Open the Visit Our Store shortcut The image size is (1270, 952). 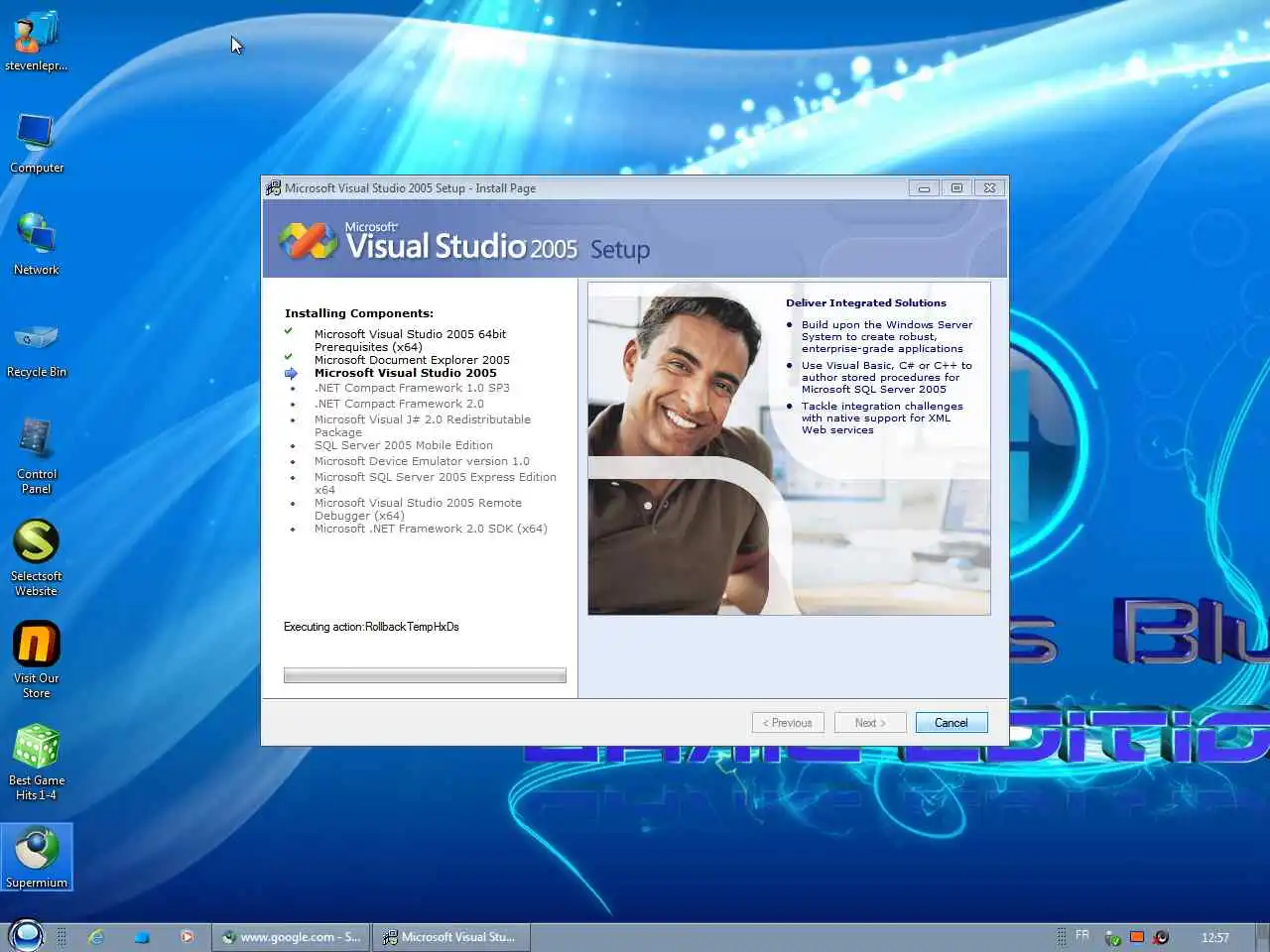click(x=37, y=660)
